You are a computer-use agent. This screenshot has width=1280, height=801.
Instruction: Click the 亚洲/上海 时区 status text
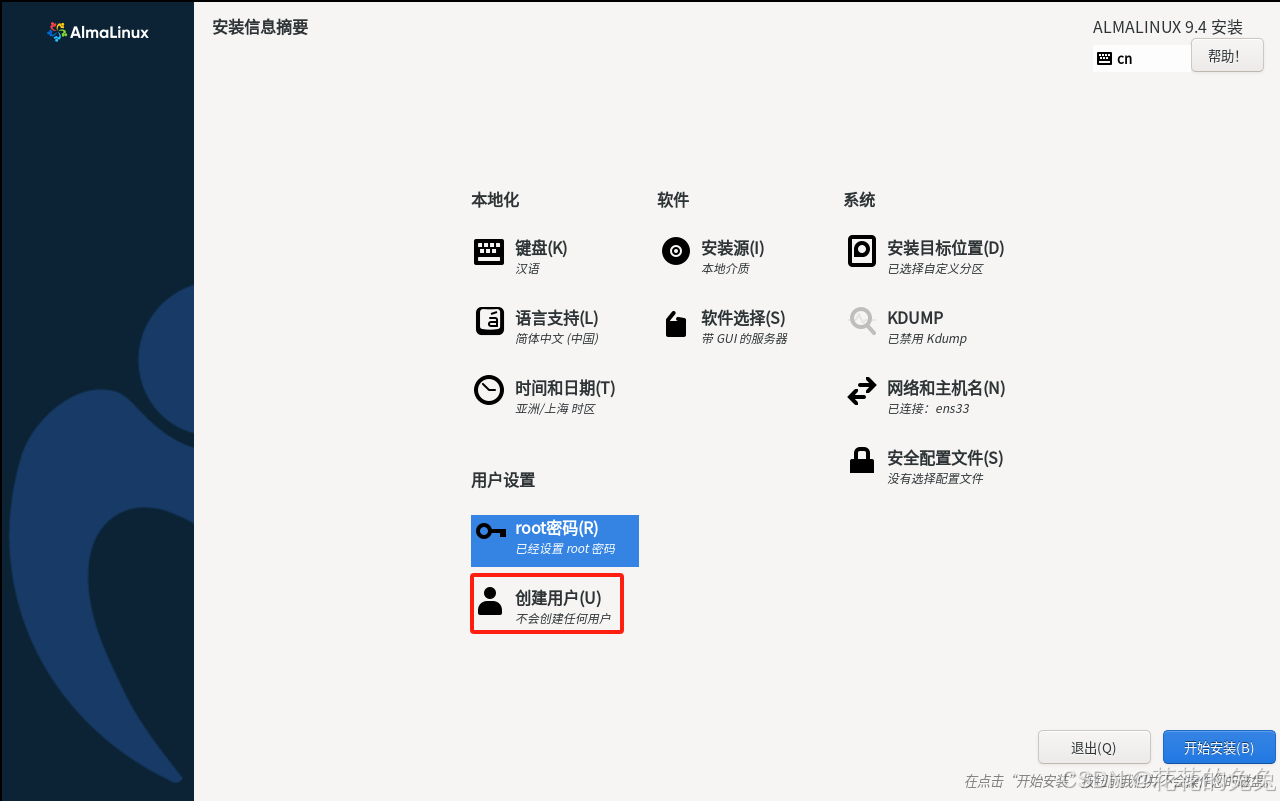555,409
